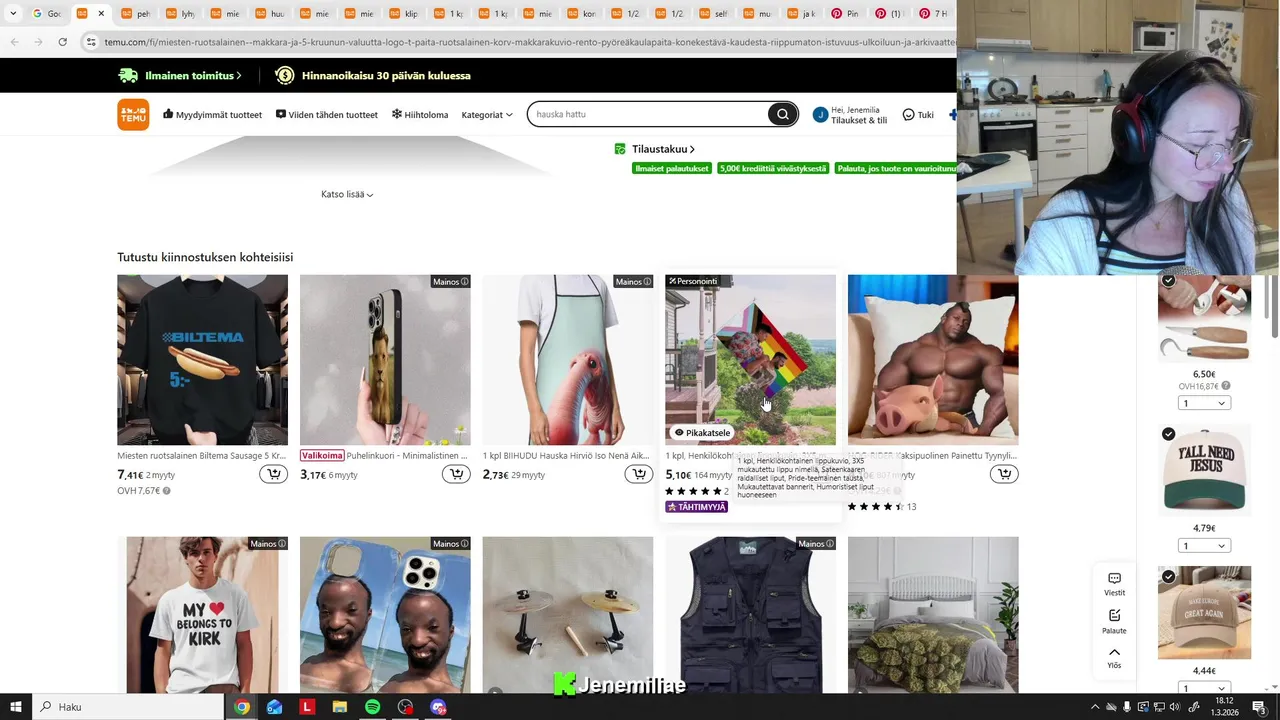The height and width of the screenshot is (720, 1280).
Task: Click the search input field
Action: click(x=650, y=114)
